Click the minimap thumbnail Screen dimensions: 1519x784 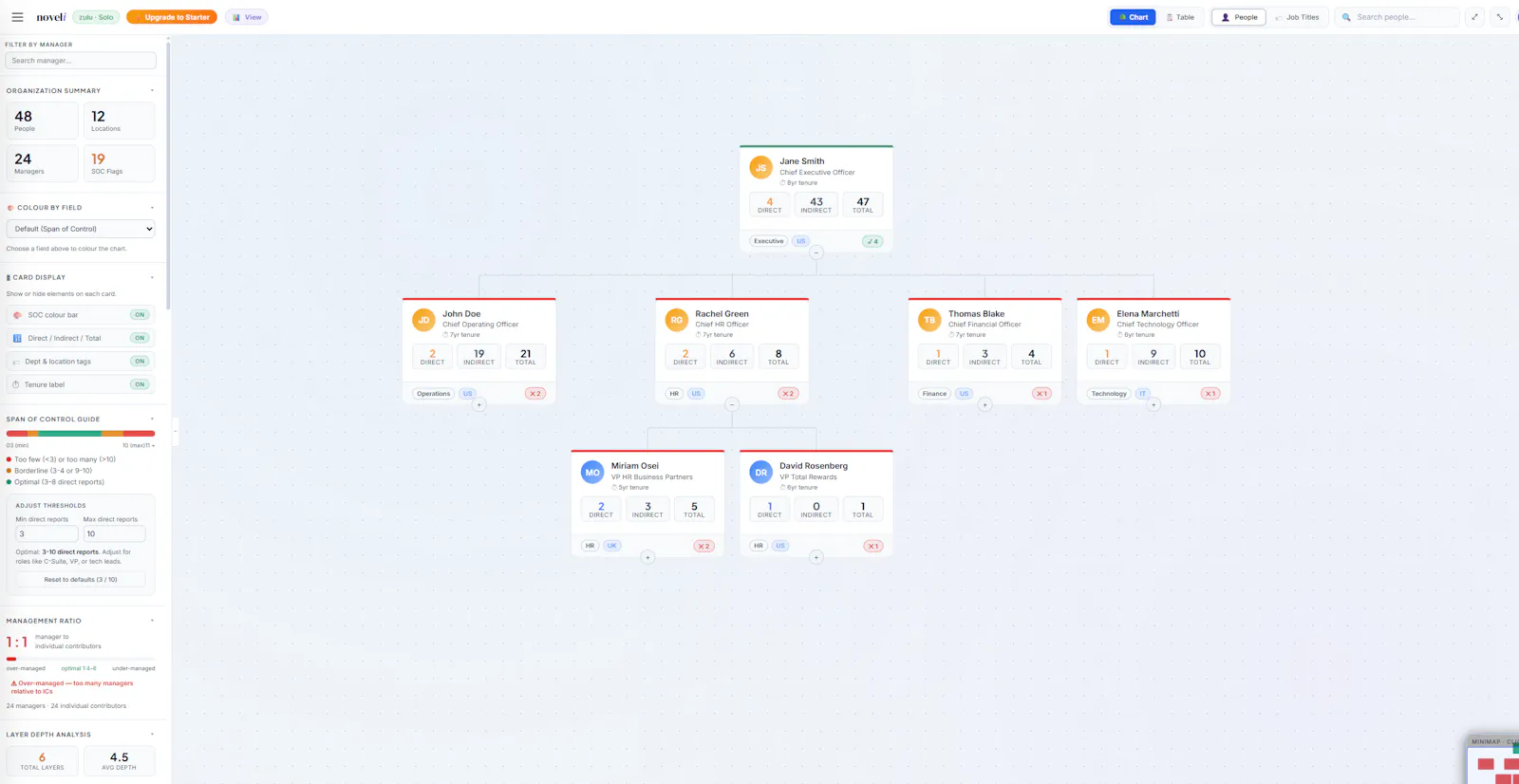pyautogui.click(x=1493, y=764)
